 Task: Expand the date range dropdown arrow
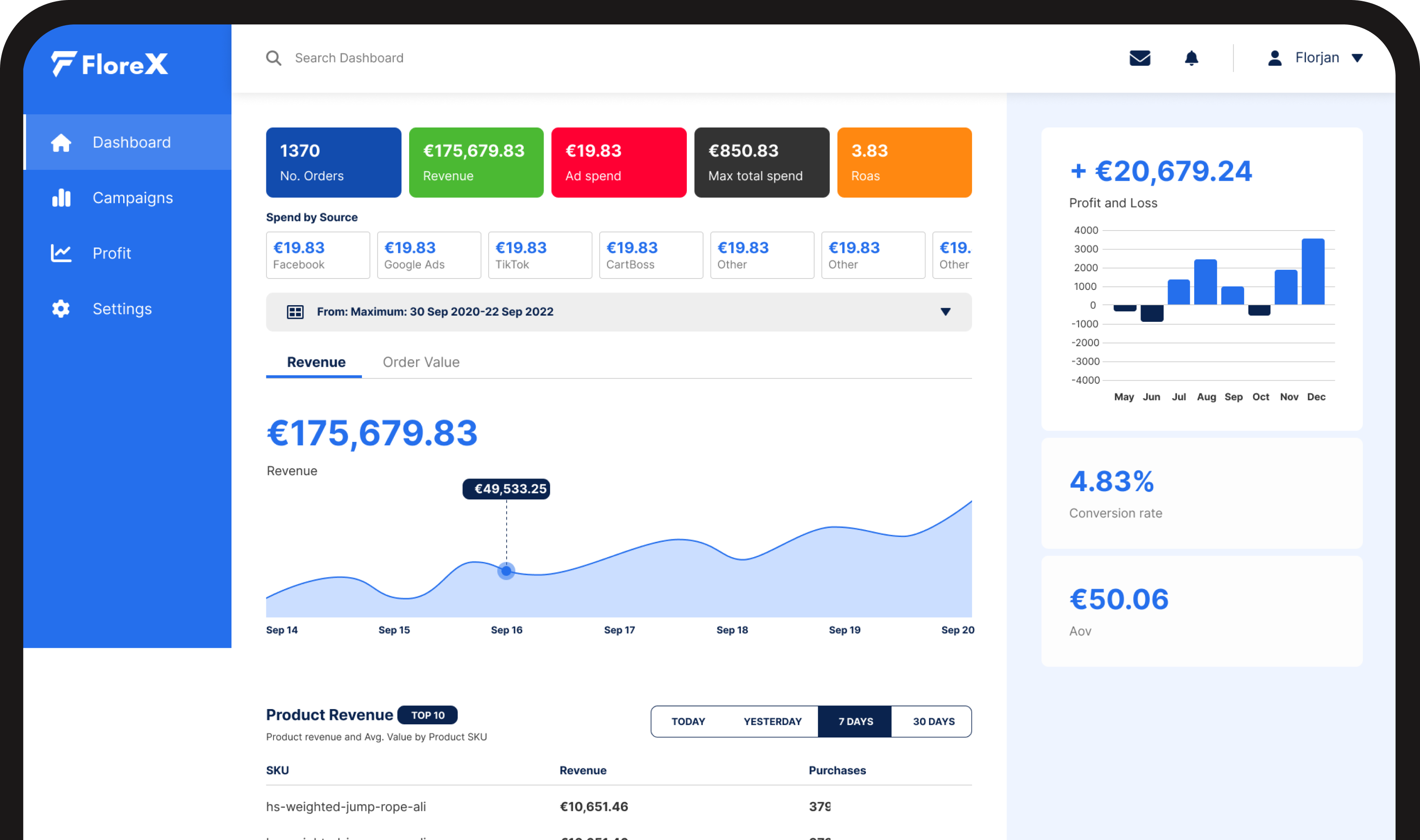pos(945,312)
